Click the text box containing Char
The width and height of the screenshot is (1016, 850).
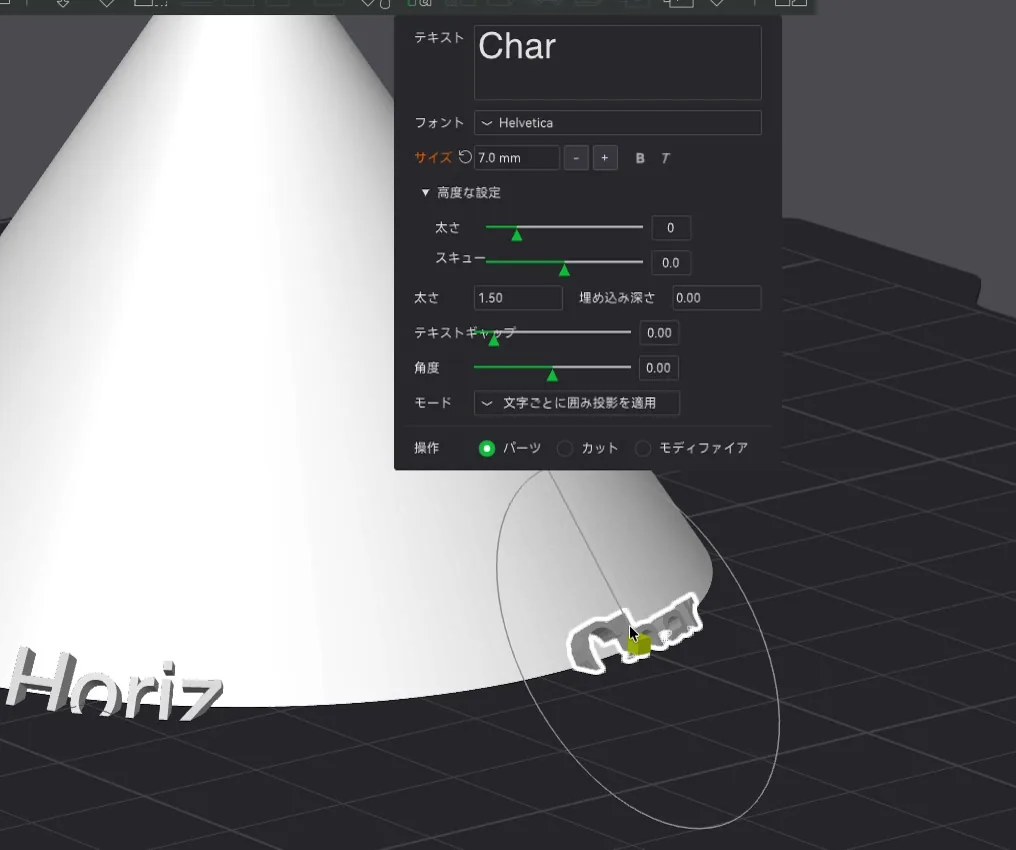618,63
